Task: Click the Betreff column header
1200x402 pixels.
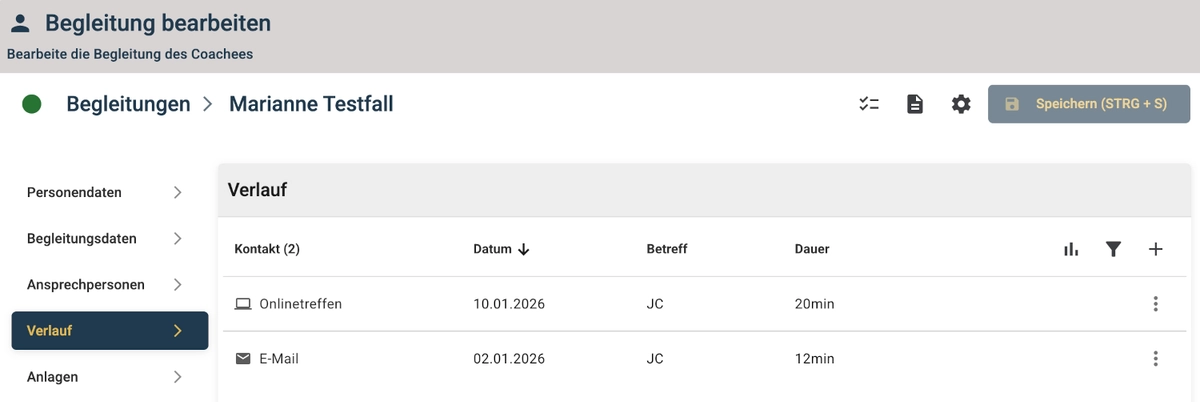Action: [667, 249]
